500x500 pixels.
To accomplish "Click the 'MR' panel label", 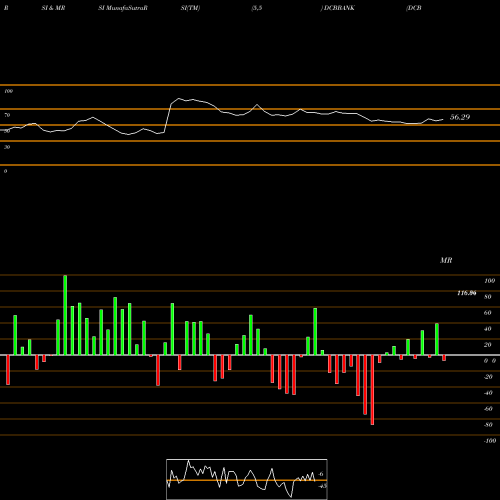I will tap(446, 260).
